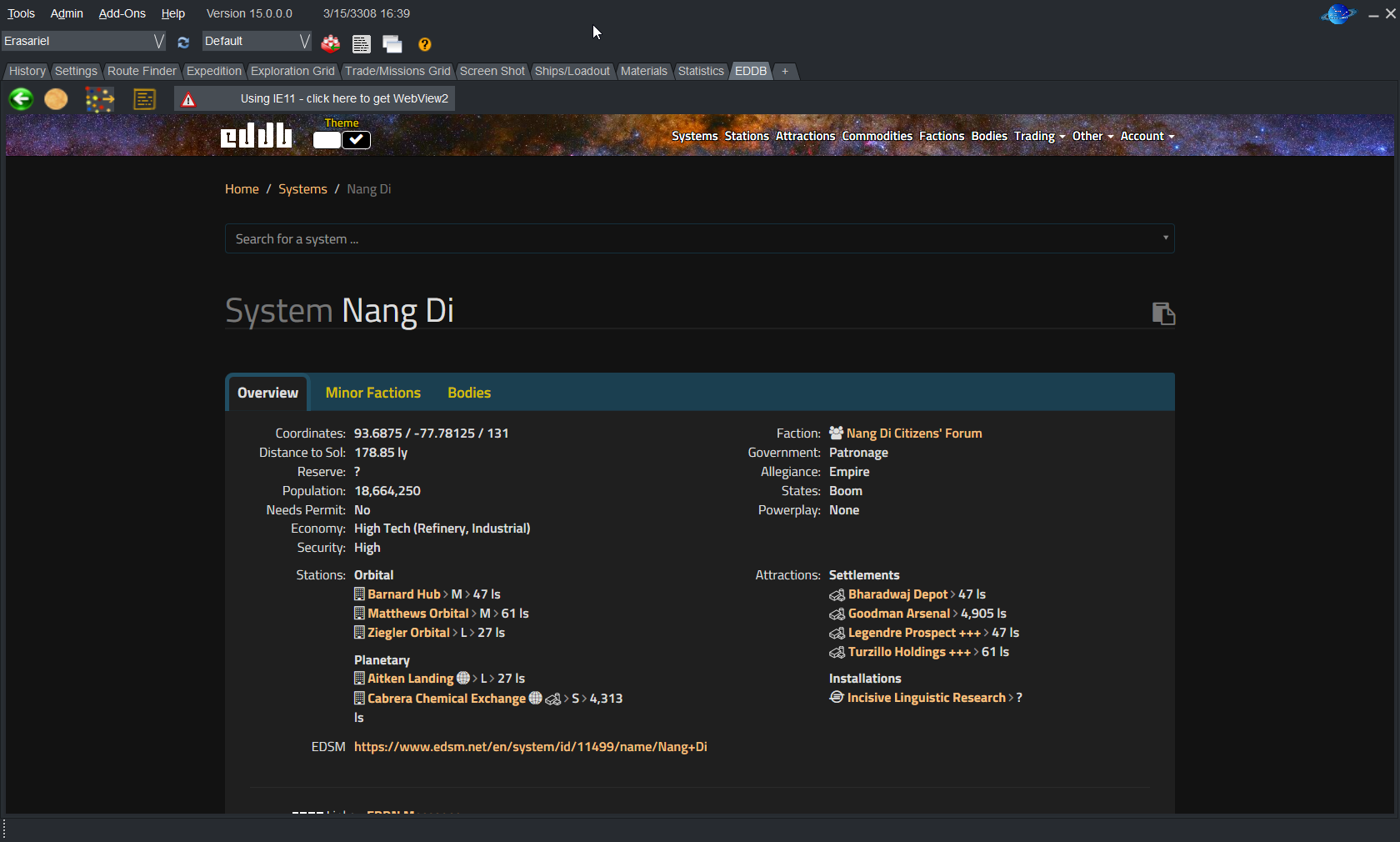The image size is (1400, 842).
Task: Open the journal log viewer
Action: (x=361, y=43)
